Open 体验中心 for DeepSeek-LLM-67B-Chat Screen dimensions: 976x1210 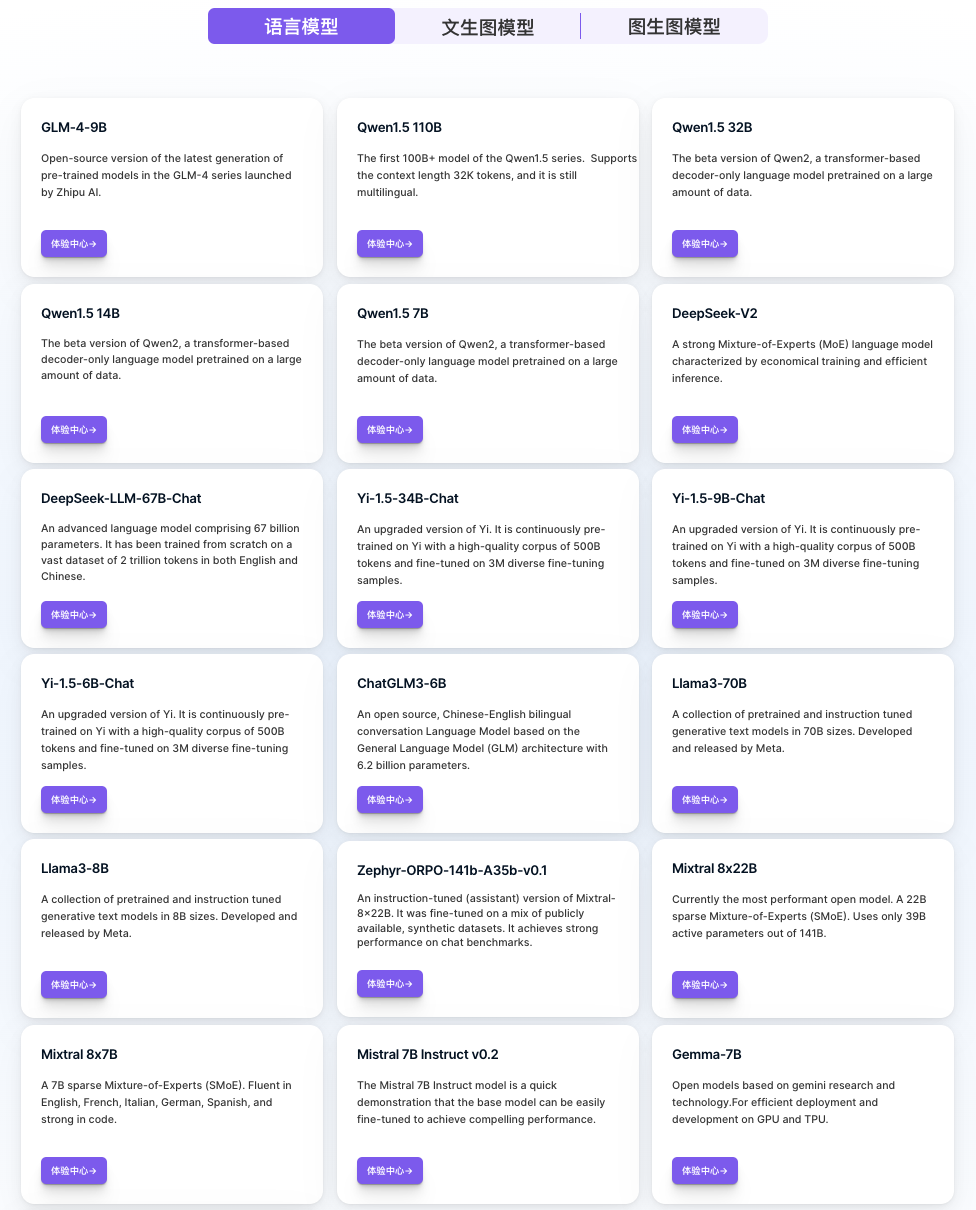click(74, 615)
